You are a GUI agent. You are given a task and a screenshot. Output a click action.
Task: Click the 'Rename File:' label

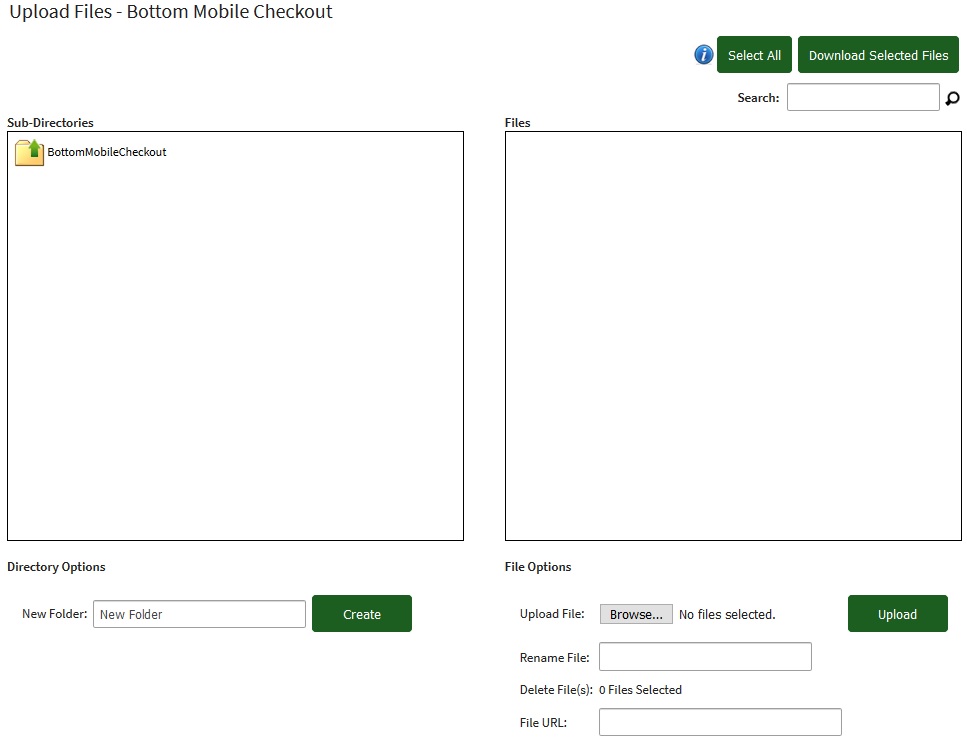click(x=554, y=658)
